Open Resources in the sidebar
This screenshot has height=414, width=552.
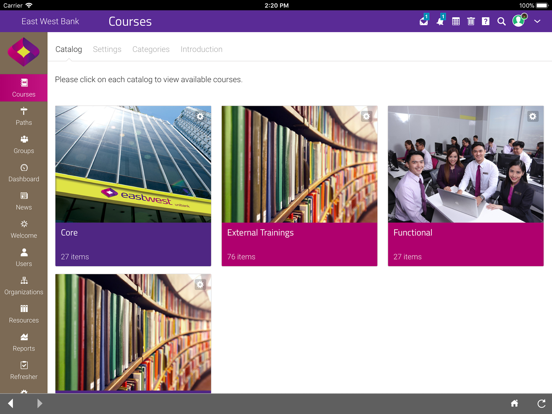[24, 314]
